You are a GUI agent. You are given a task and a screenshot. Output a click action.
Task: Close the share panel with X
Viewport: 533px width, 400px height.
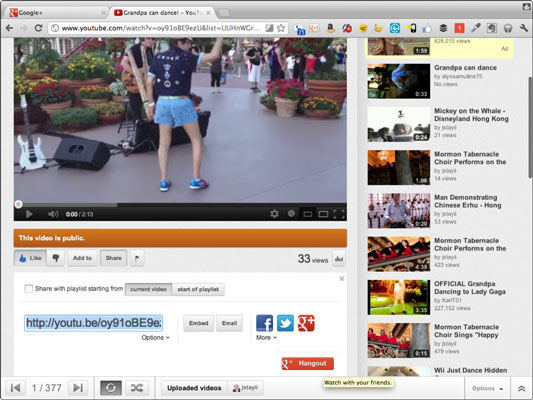click(x=342, y=279)
